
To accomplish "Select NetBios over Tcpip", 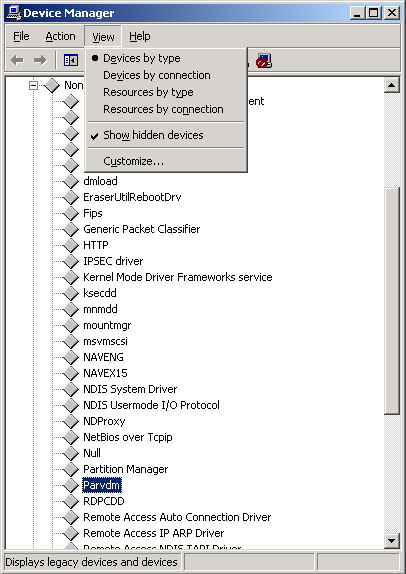I will pos(128,437).
